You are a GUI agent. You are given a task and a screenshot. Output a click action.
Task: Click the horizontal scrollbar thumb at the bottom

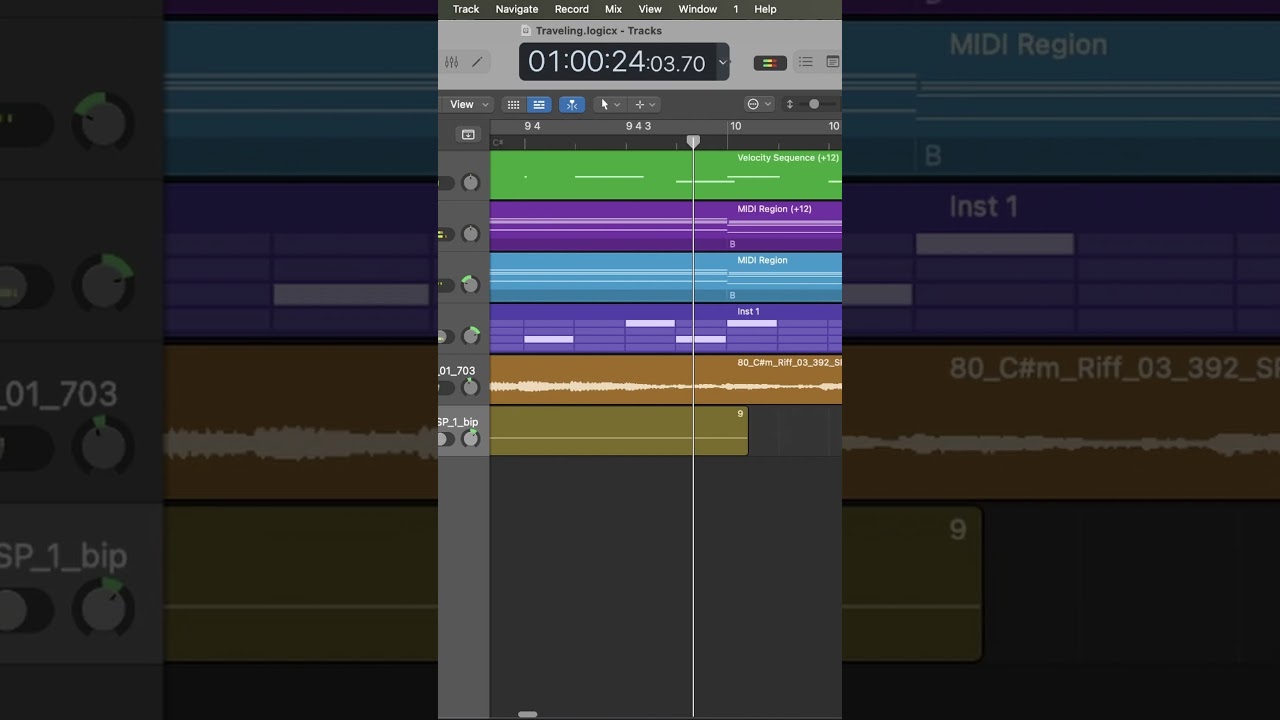pyautogui.click(x=528, y=714)
